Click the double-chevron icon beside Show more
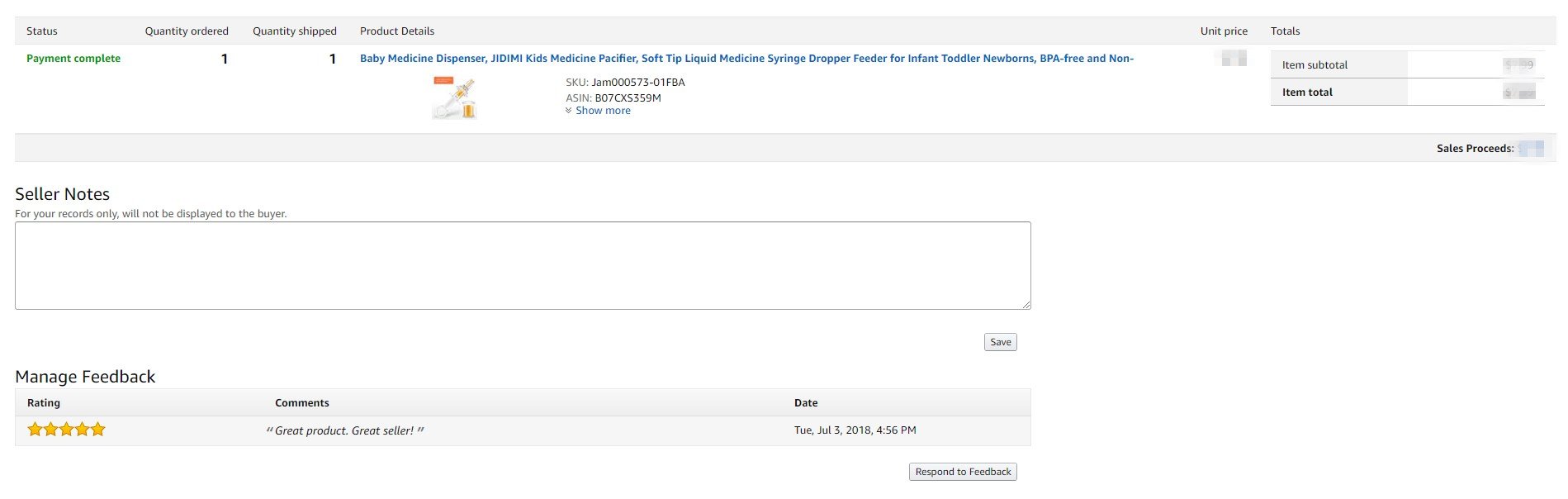The width and height of the screenshot is (1568, 499). (568, 111)
